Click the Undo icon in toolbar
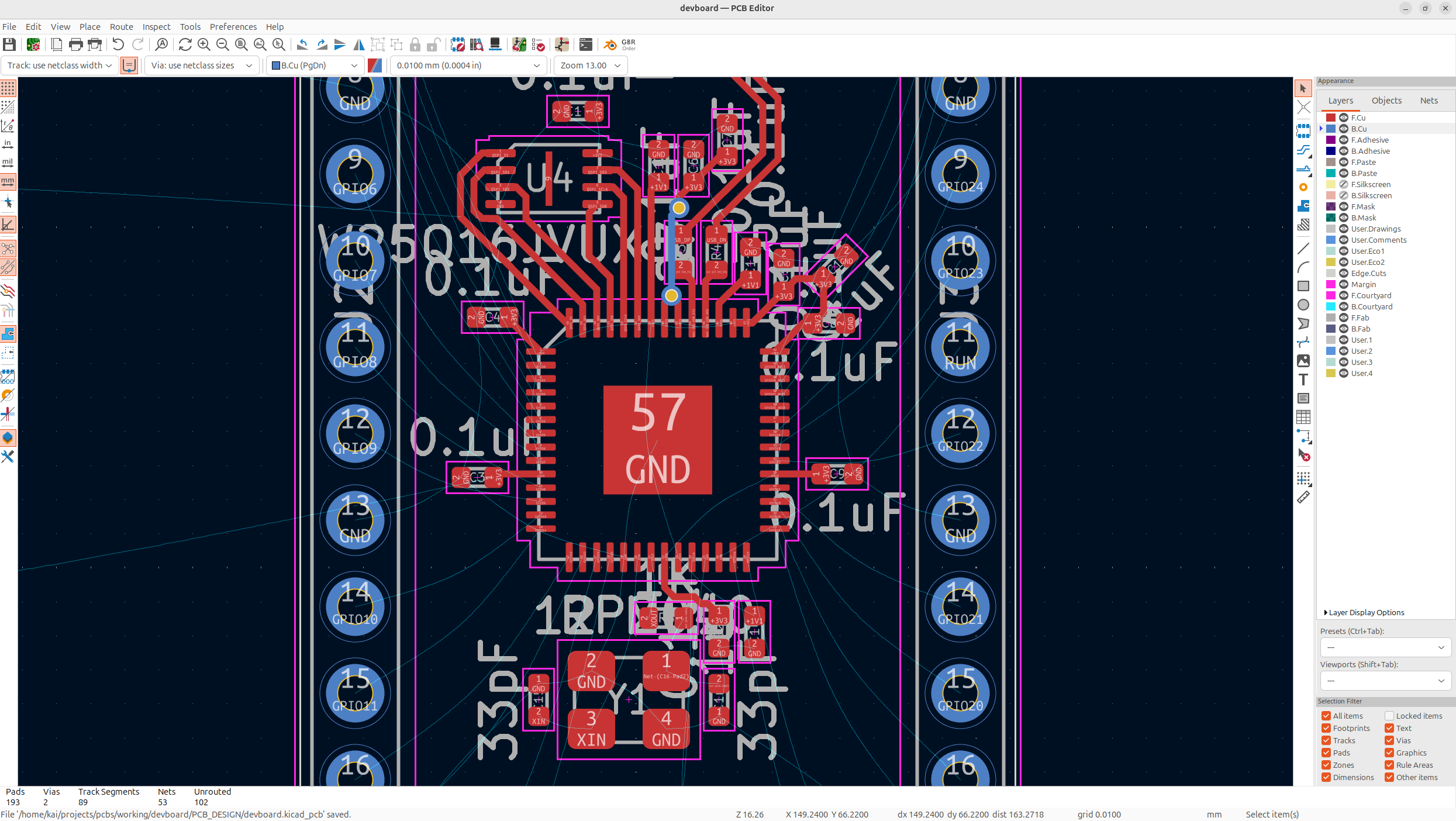Screen dimensions: 1456x821 point(118,44)
